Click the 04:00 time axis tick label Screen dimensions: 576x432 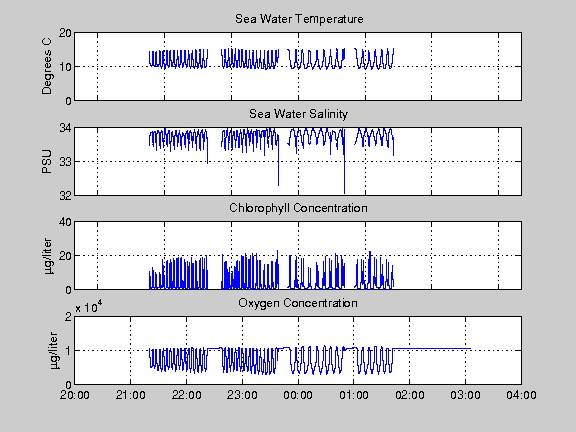click(521, 395)
